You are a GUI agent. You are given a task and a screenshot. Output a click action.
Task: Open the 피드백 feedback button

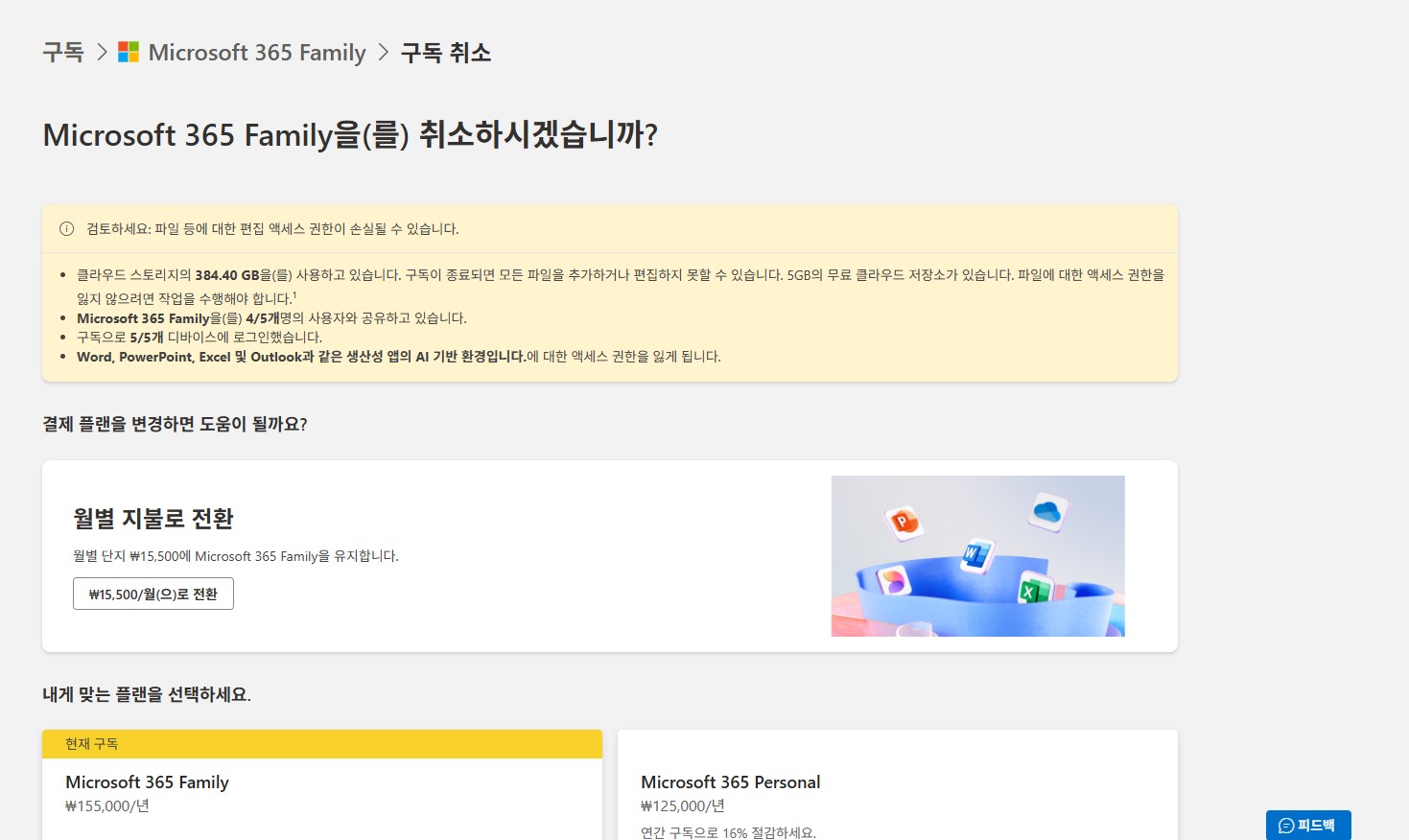1308,825
